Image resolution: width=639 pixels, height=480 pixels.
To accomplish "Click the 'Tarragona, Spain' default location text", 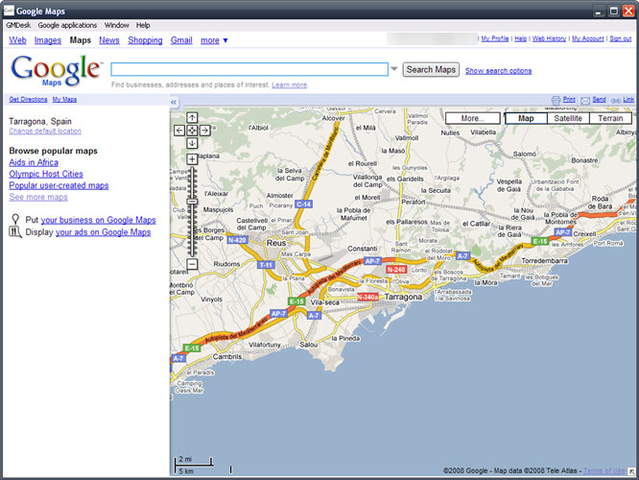I will (x=40, y=121).
